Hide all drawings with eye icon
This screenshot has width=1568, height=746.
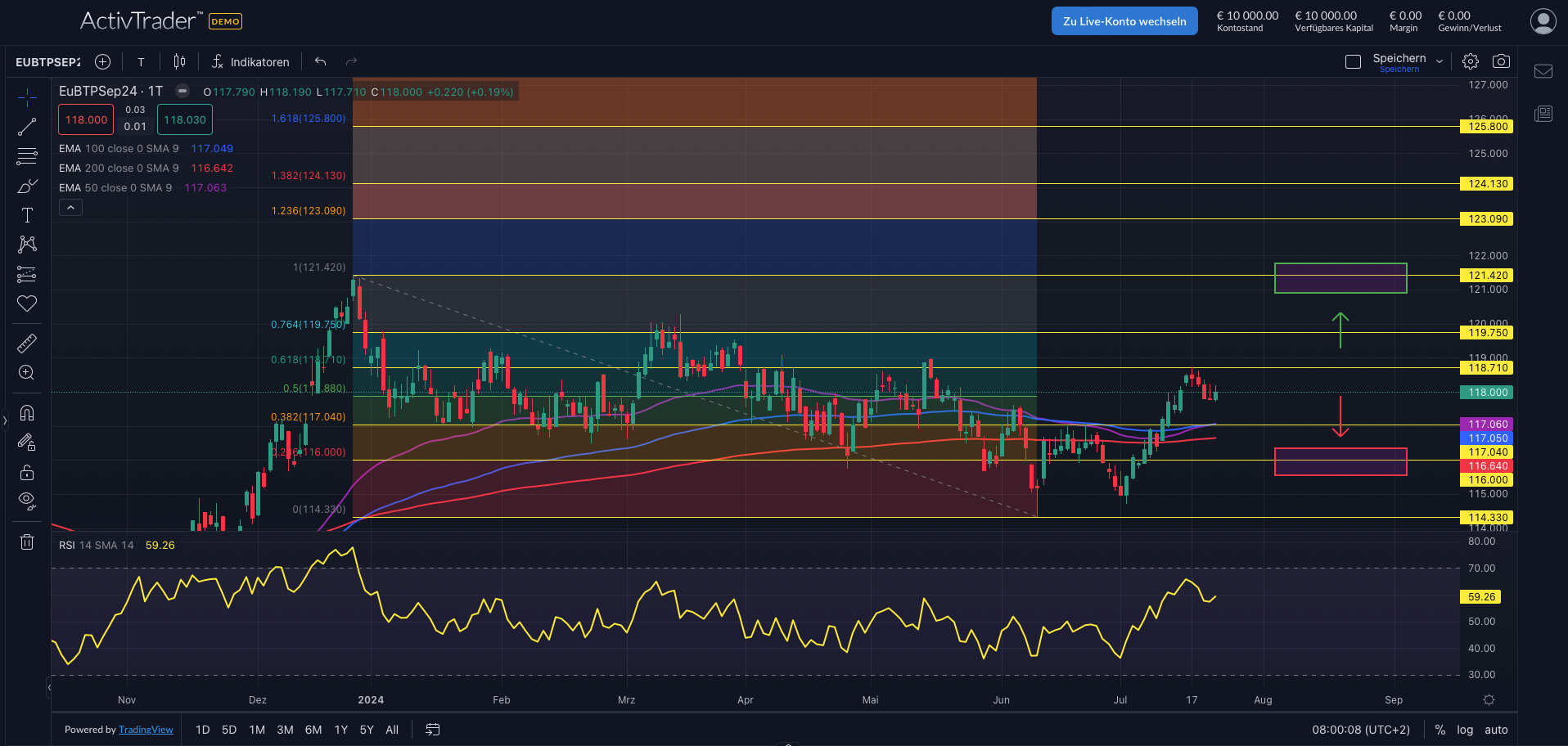click(x=27, y=501)
